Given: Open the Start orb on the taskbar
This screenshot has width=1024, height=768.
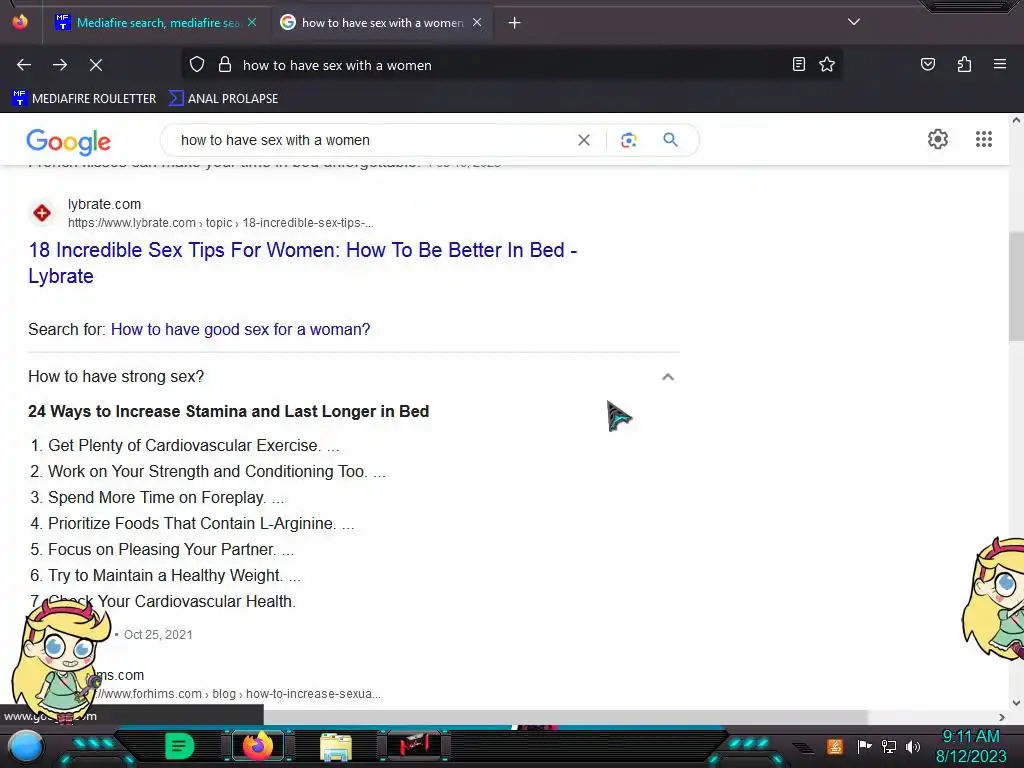Looking at the screenshot, I should click(25, 746).
